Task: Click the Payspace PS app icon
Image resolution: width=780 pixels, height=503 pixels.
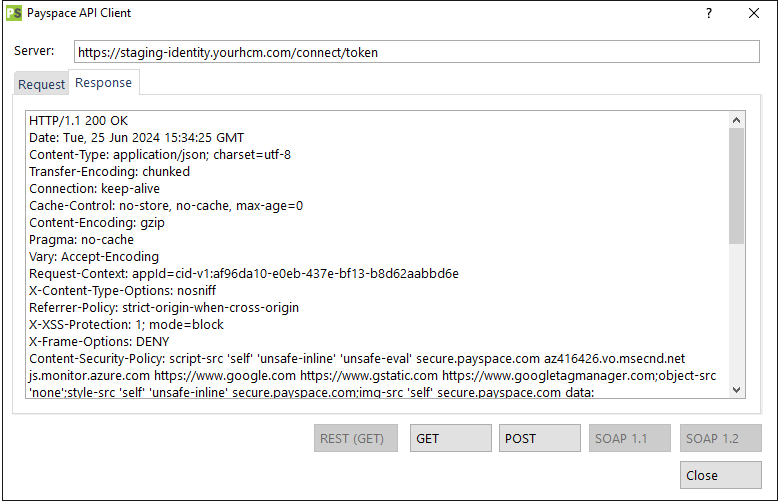Action: click(13, 13)
